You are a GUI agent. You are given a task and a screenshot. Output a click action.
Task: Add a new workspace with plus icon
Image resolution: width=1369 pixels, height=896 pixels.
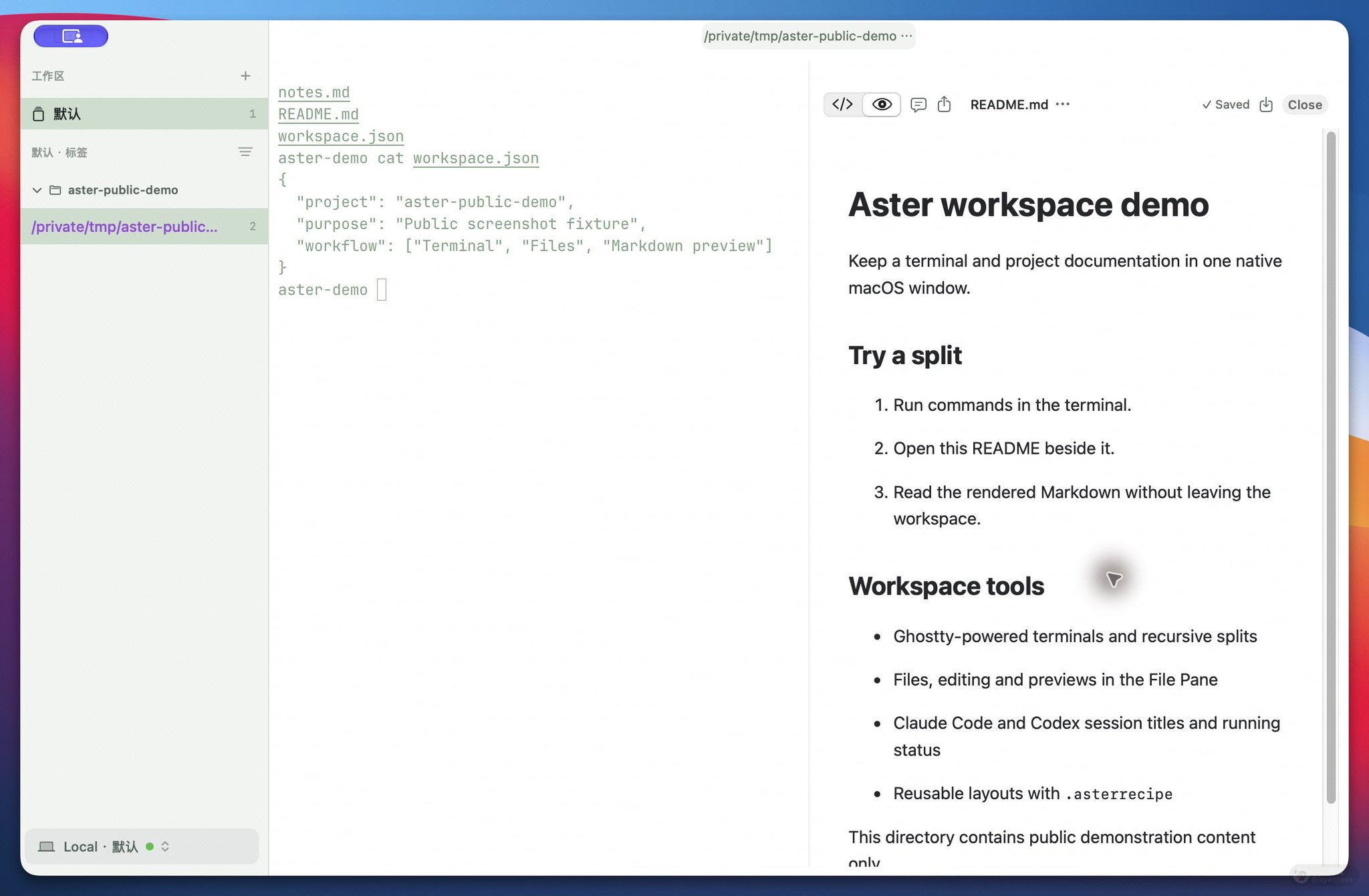click(x=245, y=76)
